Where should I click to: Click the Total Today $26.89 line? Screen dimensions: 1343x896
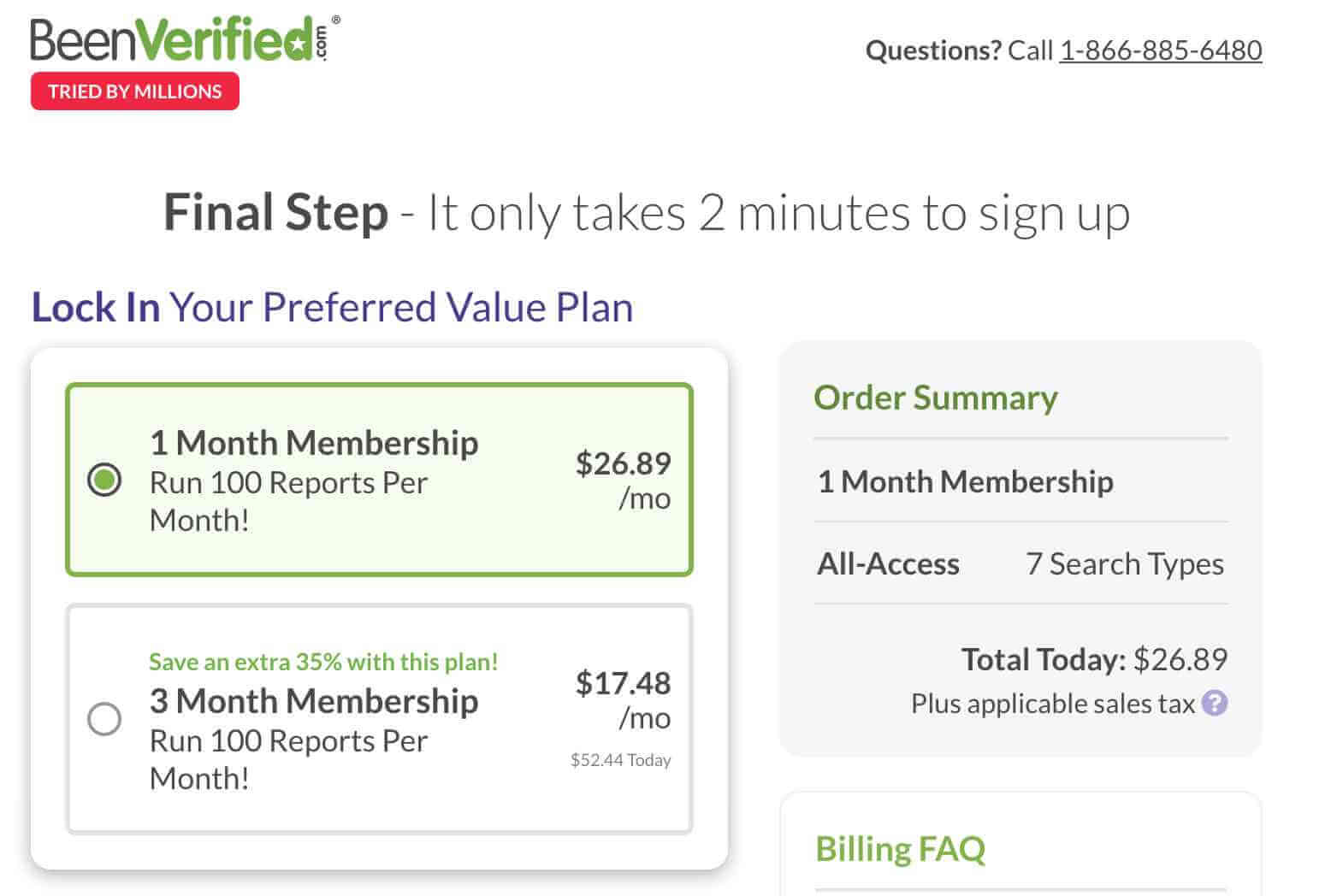1094,659
